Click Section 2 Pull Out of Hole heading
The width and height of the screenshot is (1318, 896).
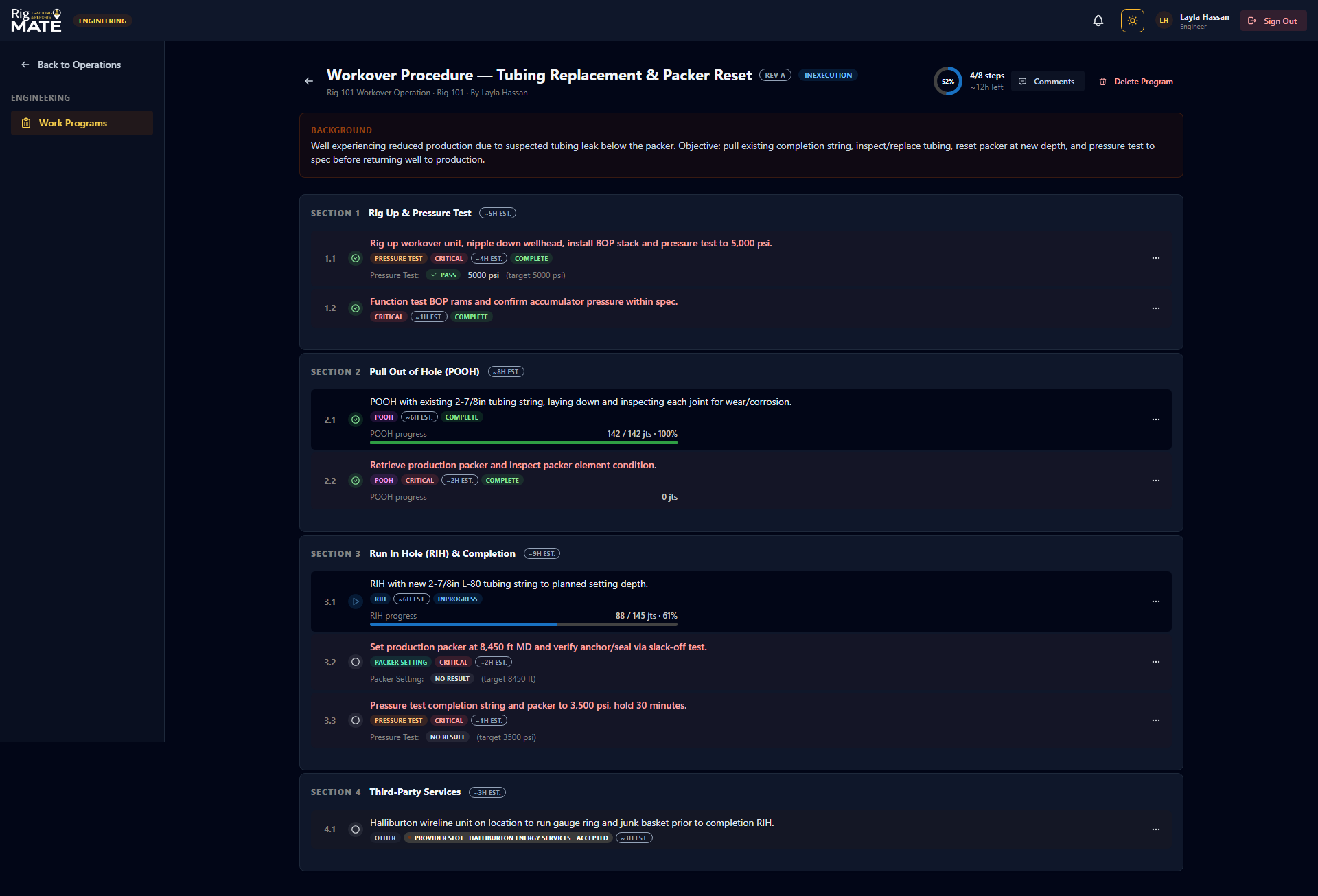point(424,371)
